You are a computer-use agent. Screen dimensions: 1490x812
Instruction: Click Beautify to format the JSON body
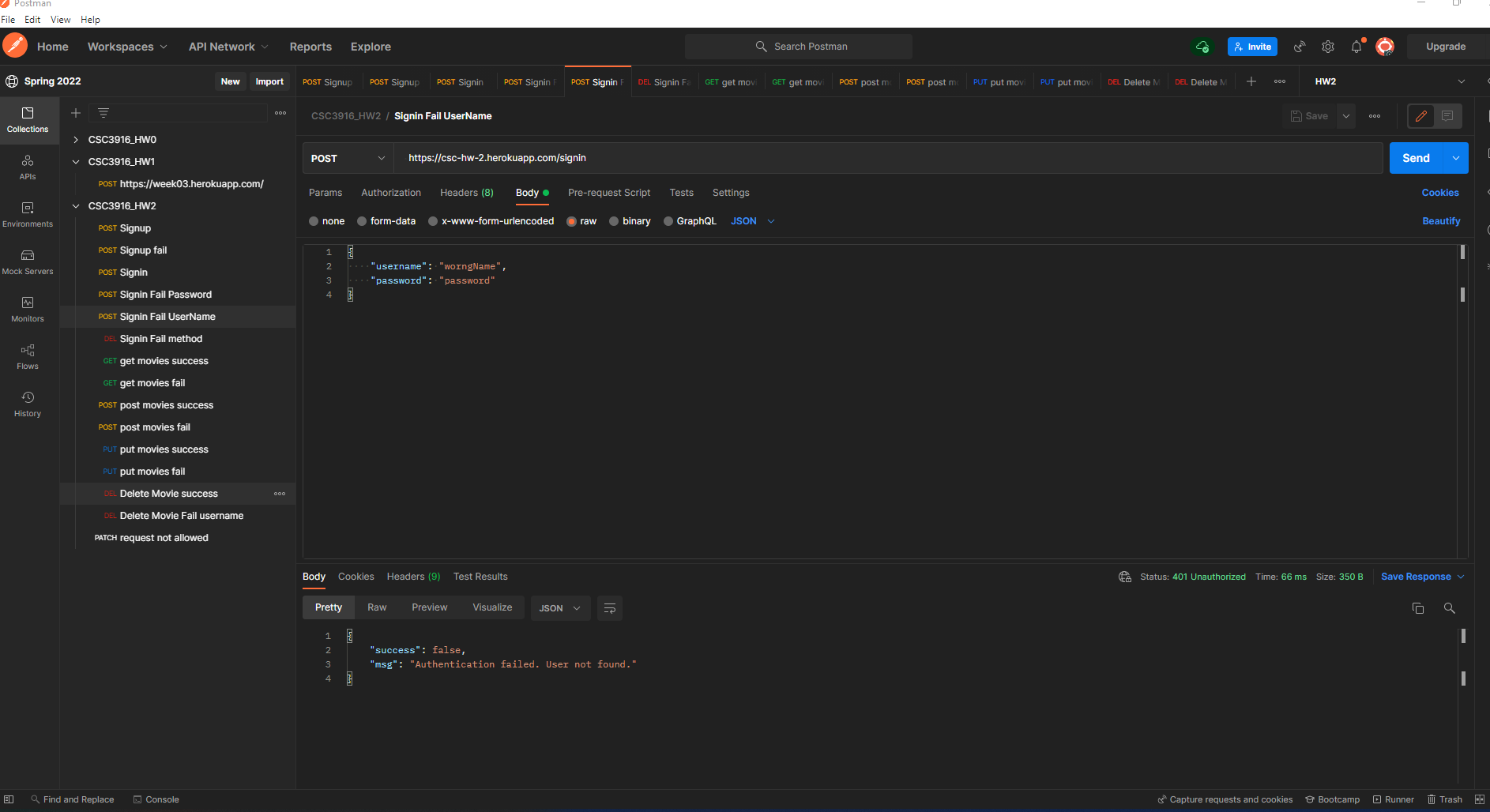pyautogui.click(x=1440, y=221)
